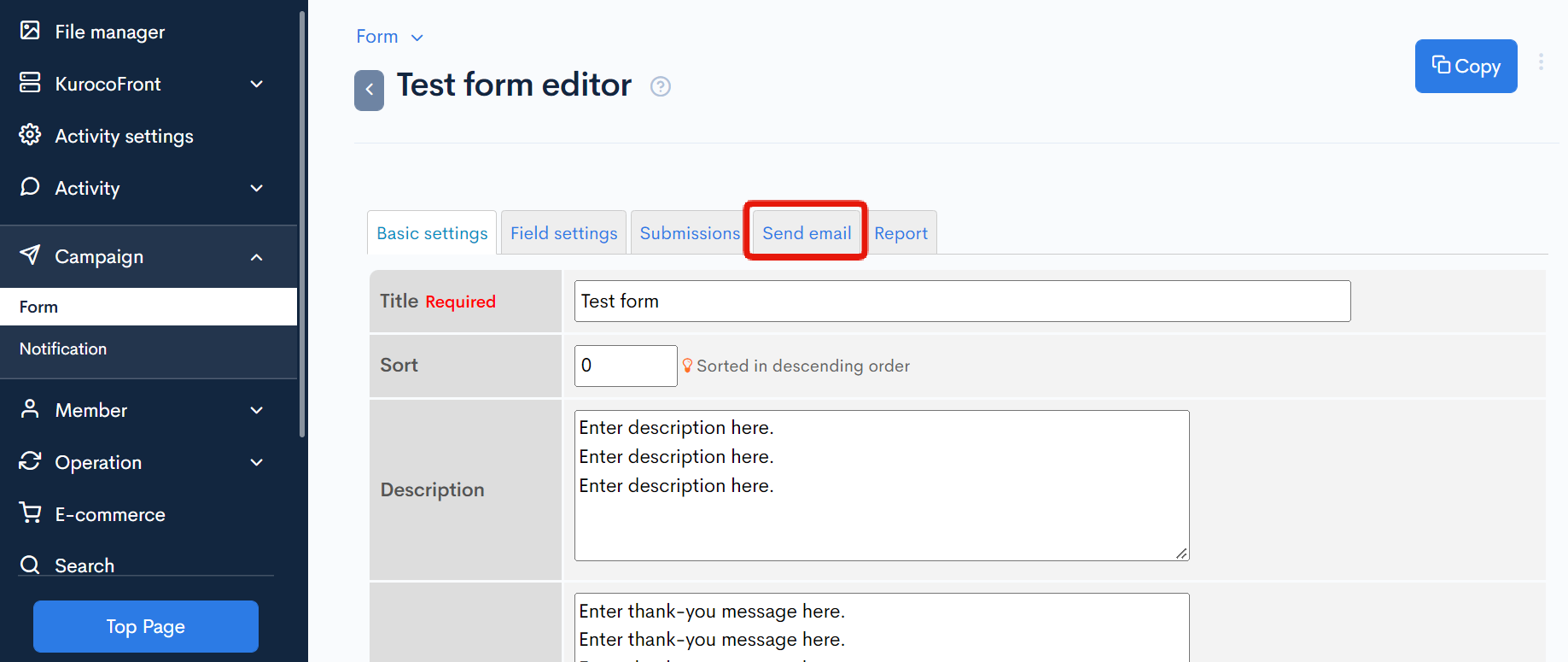Expand the Member menu chevron

click(x=257, y=410)
